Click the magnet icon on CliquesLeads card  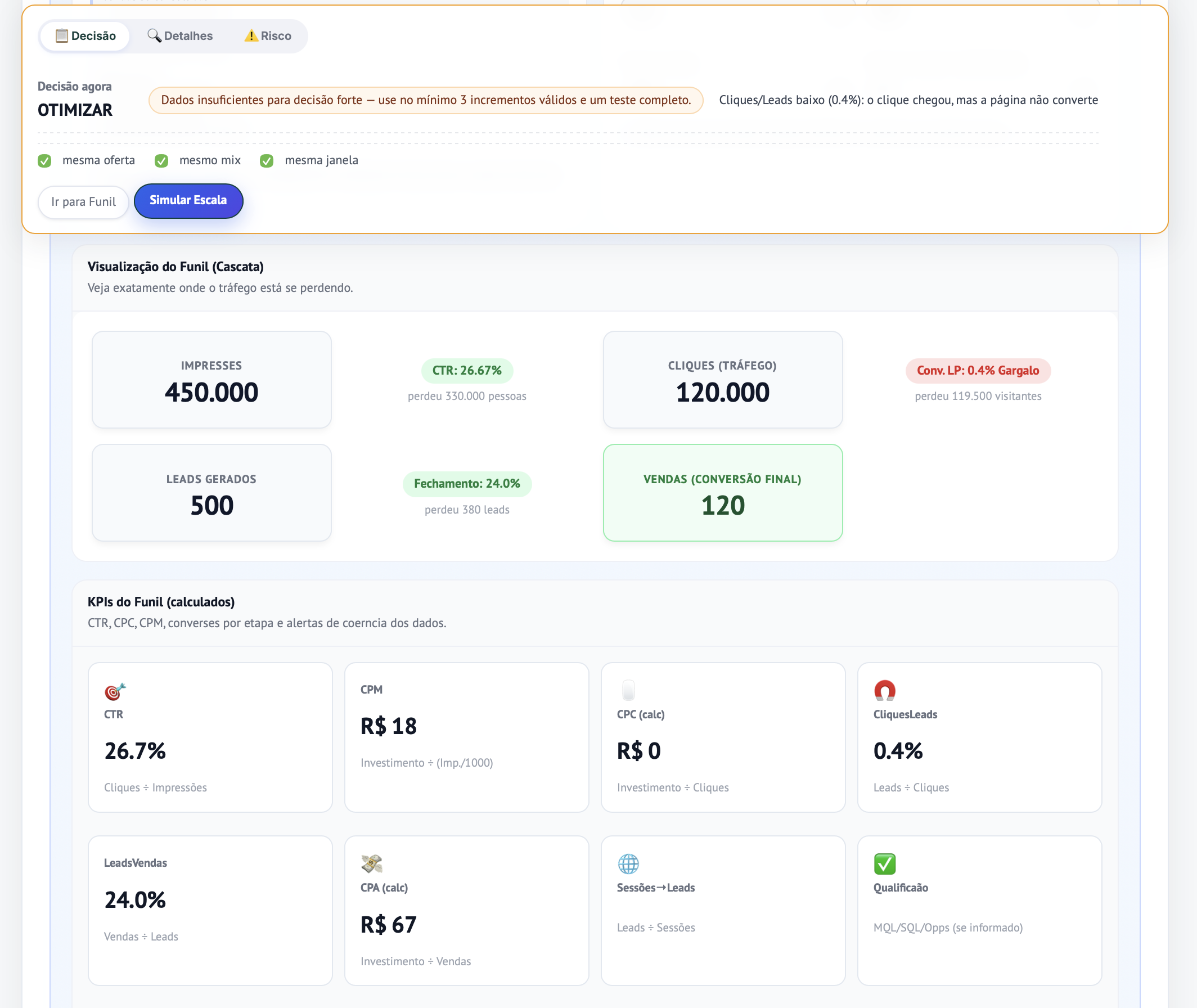click(884, 690)
